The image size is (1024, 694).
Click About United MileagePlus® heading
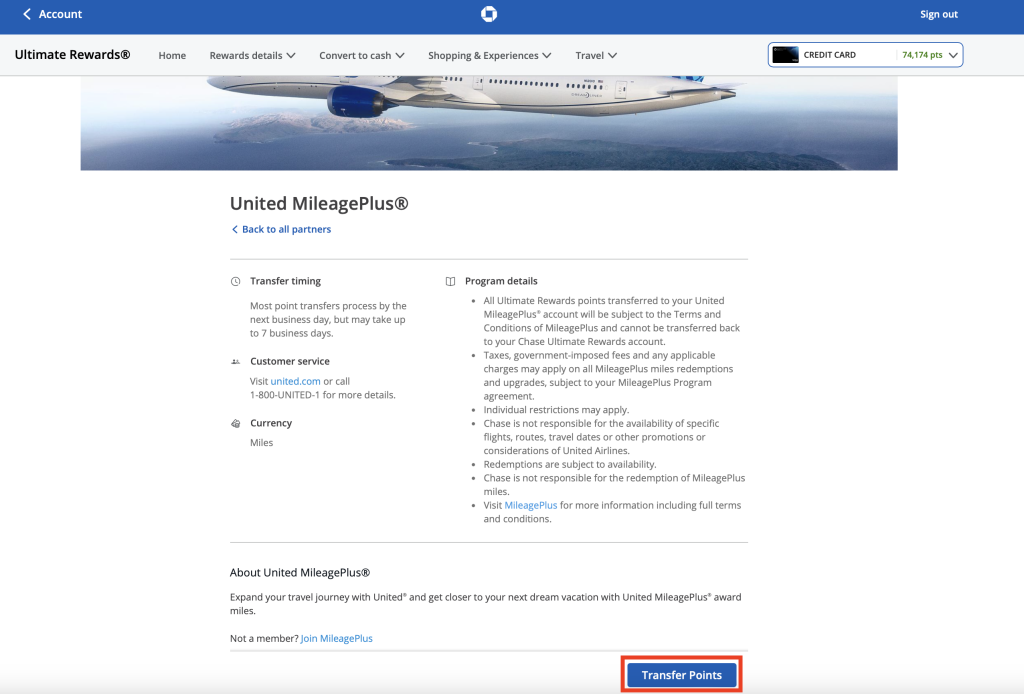[x=300, y=573]
